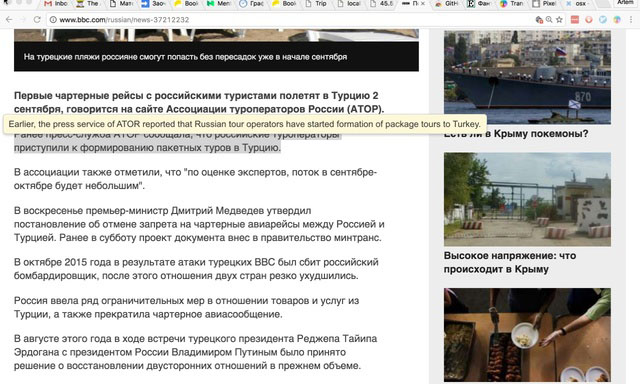Switch to the Gmail Inbox tab
Image resolution: width=640 pixels, height=384 pixels.
coord(56,4)
